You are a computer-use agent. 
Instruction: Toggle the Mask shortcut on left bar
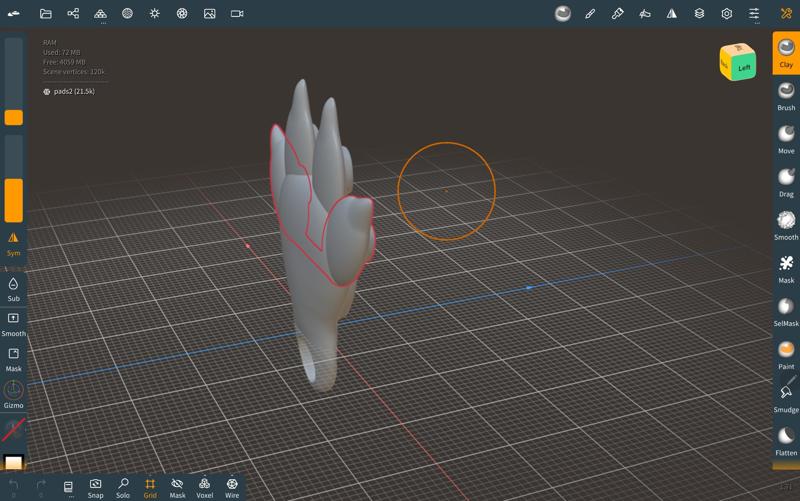coord(13,360)
